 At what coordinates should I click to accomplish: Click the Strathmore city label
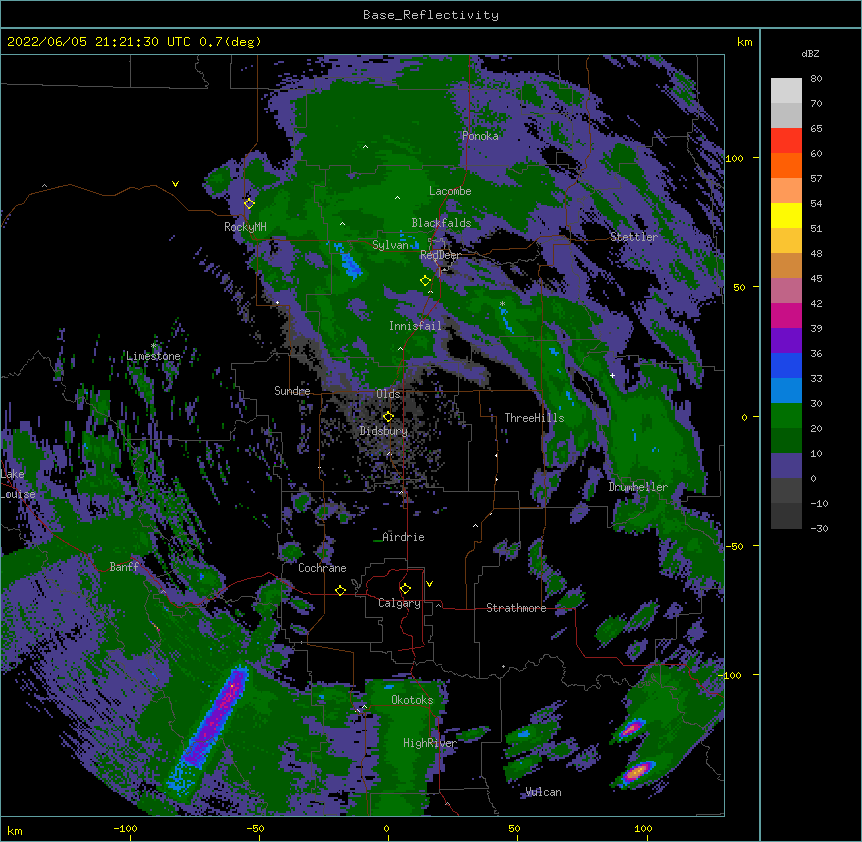click(x=516, y=608)
